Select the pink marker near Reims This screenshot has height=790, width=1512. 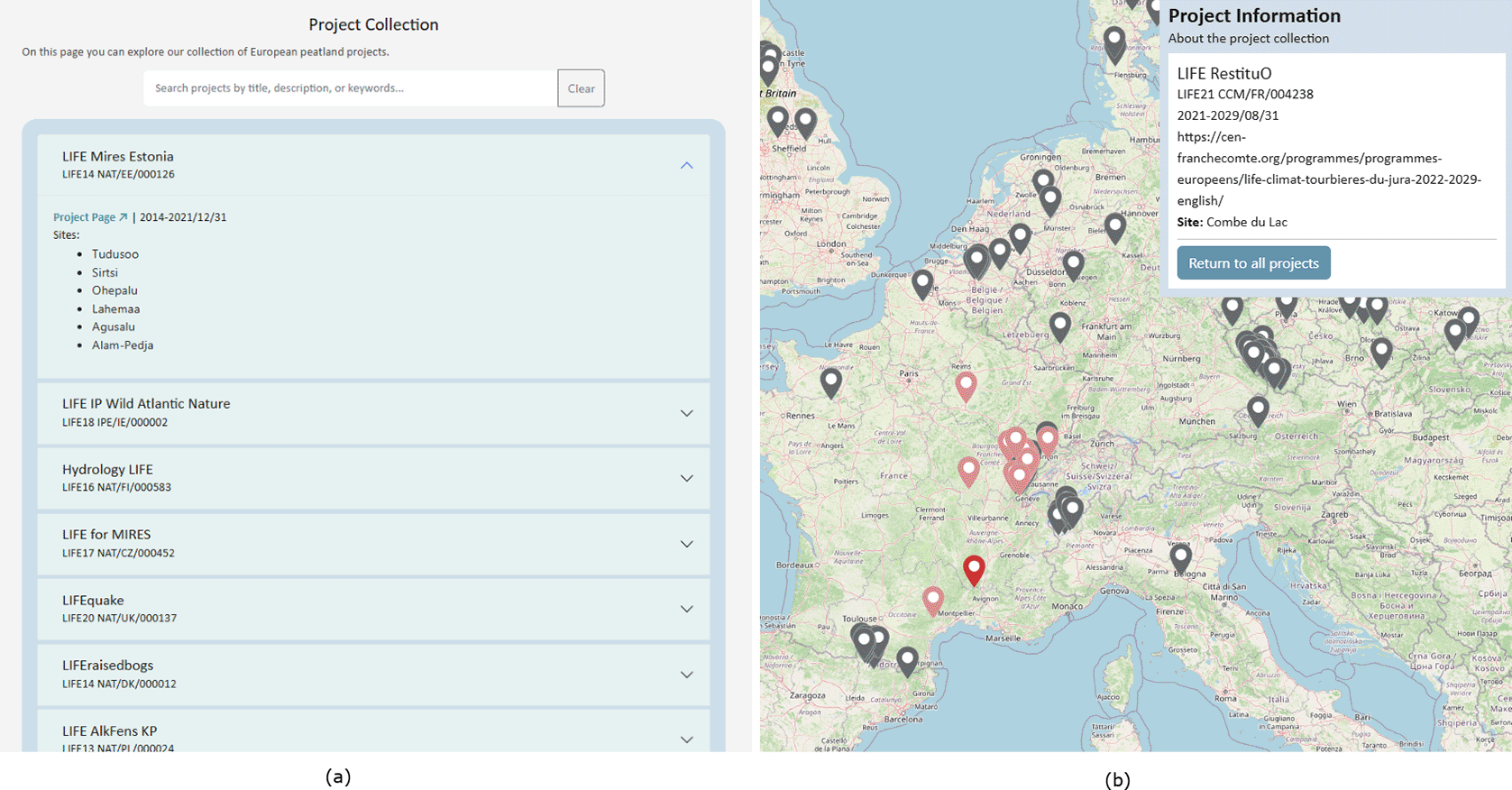[966, 385]
